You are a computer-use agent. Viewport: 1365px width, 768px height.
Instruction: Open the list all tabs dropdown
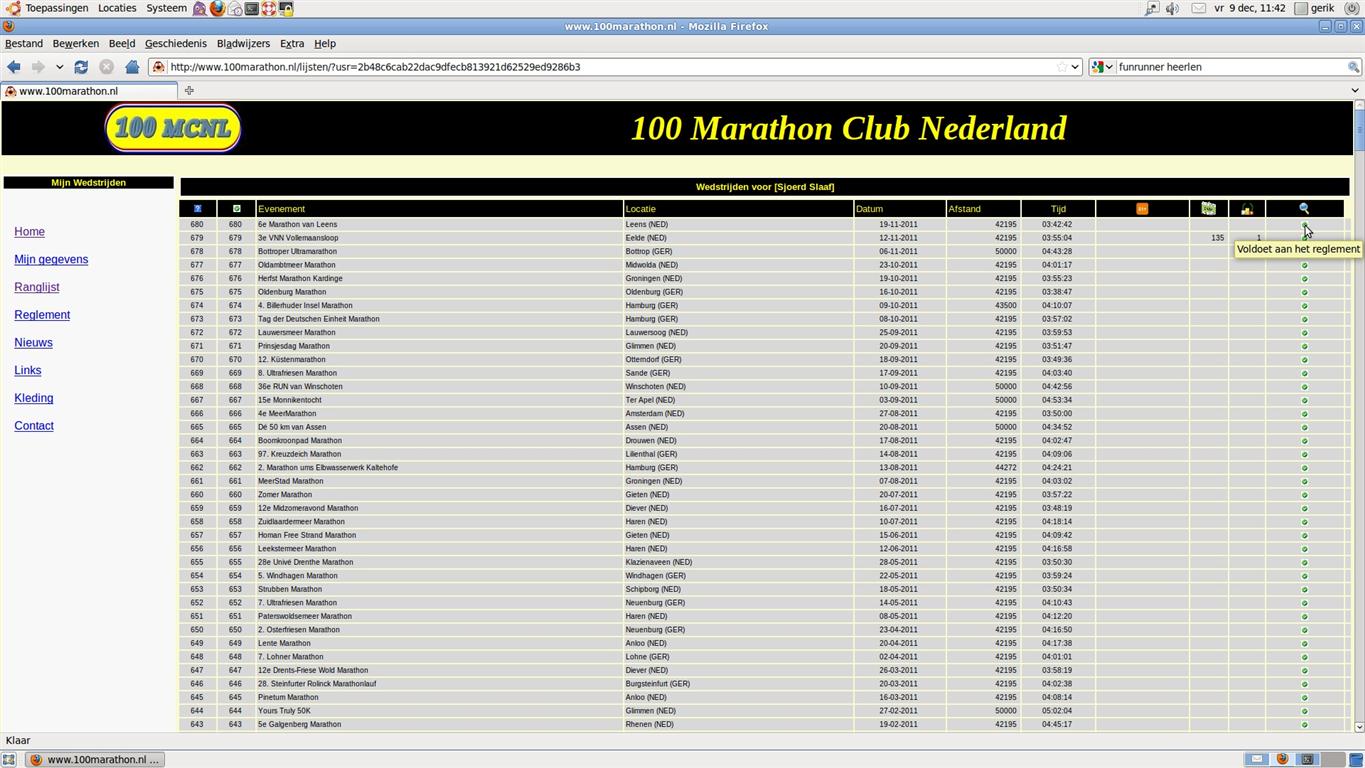tap(1355, 91)
